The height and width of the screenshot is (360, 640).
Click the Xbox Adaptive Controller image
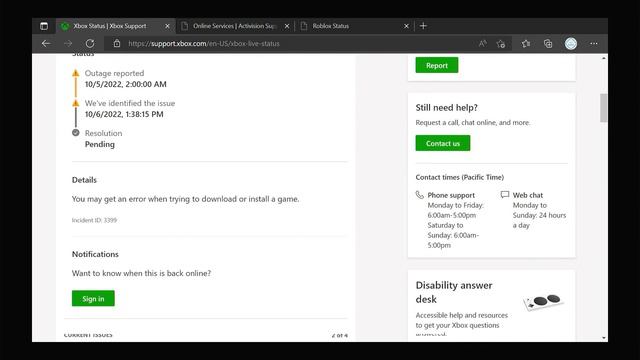pos(543,302)
